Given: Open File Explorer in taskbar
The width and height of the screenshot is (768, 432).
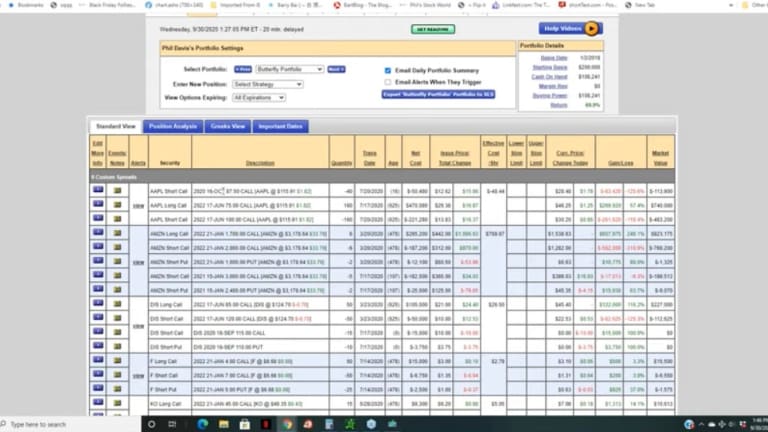Looking at the screenshot, I should pos(224,424).
